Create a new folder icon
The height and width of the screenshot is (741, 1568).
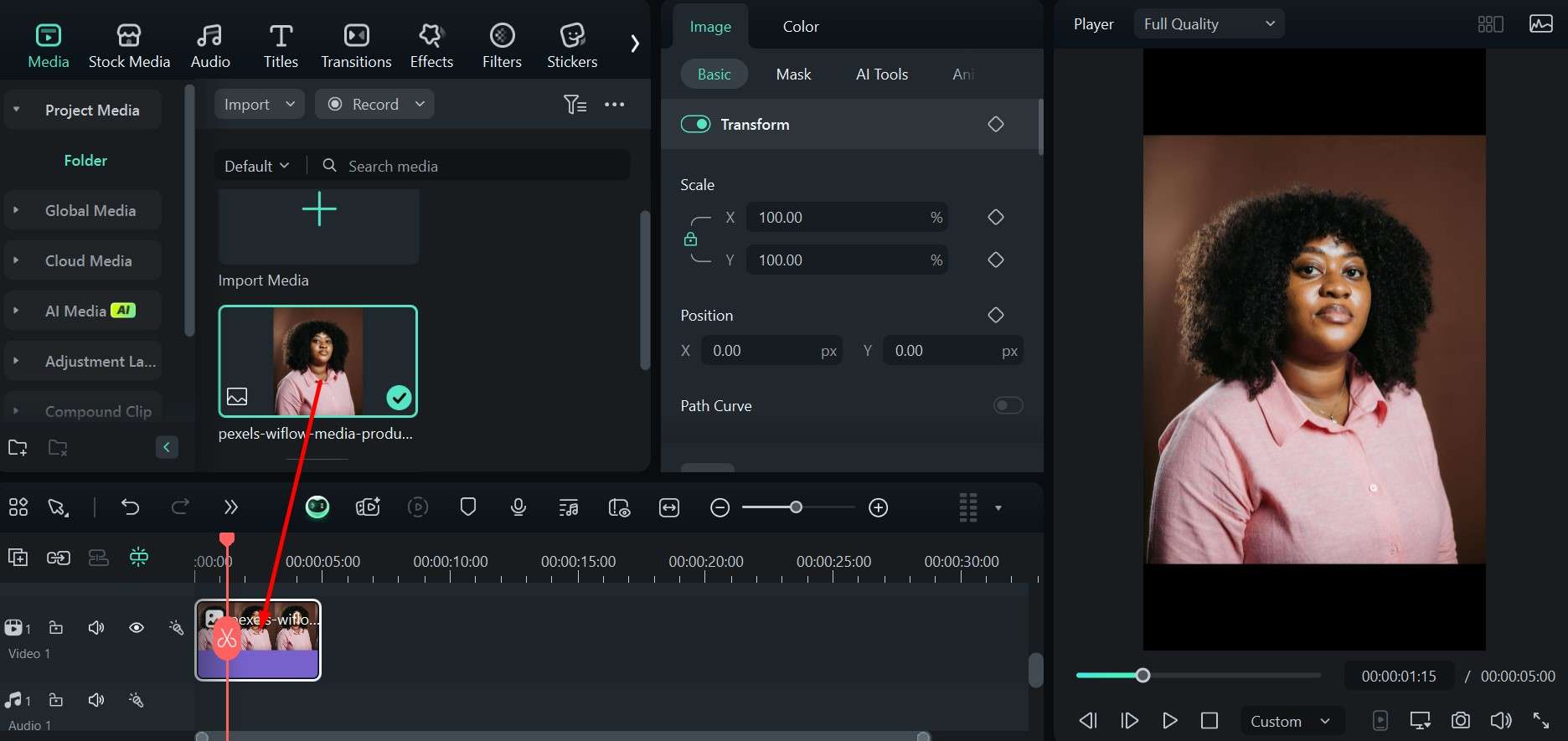(x=18, y=447)
